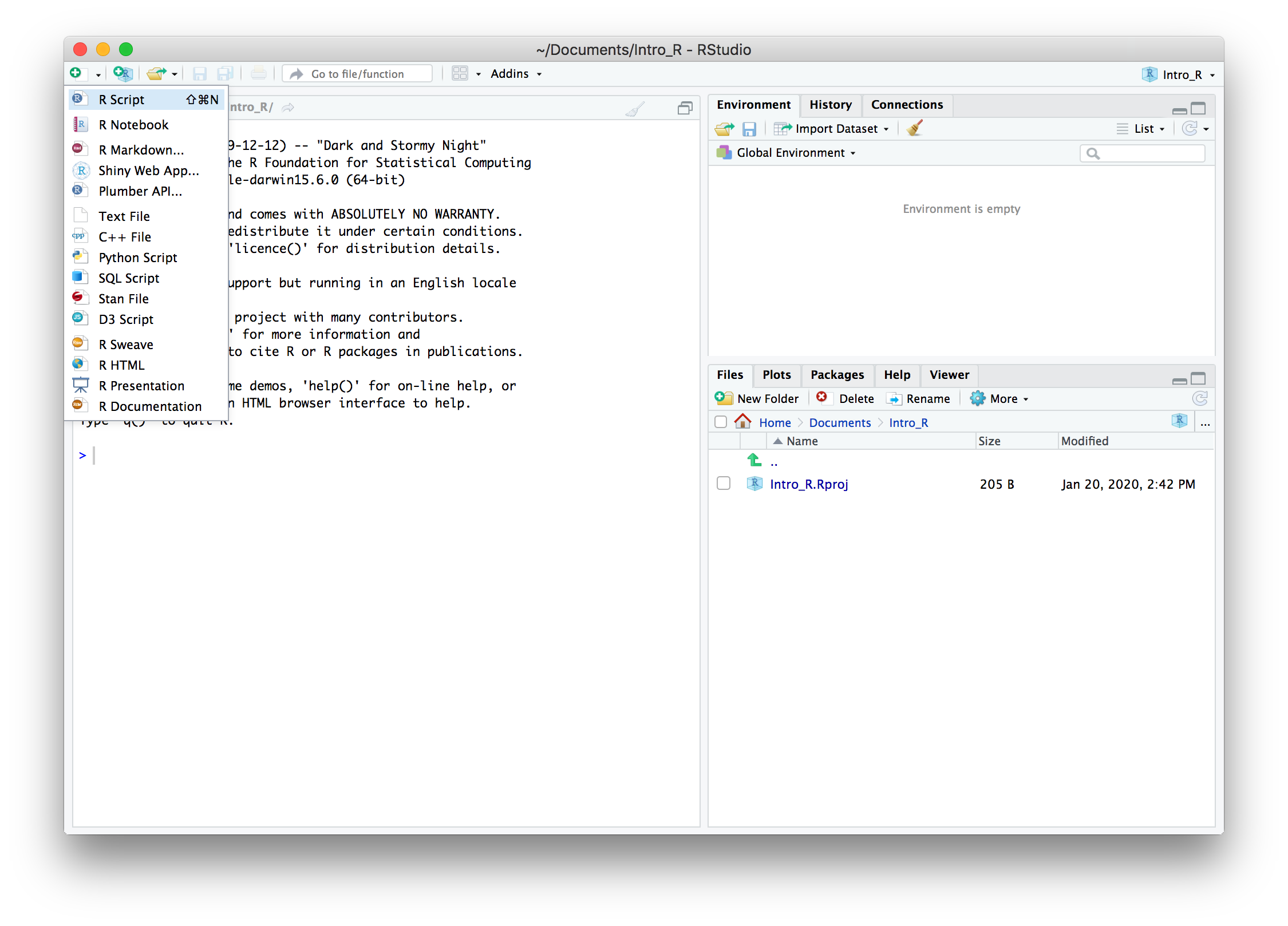1288x926 pixels.
Task: Expand the New File dropdown arrow
Action: tap(98, 75)
